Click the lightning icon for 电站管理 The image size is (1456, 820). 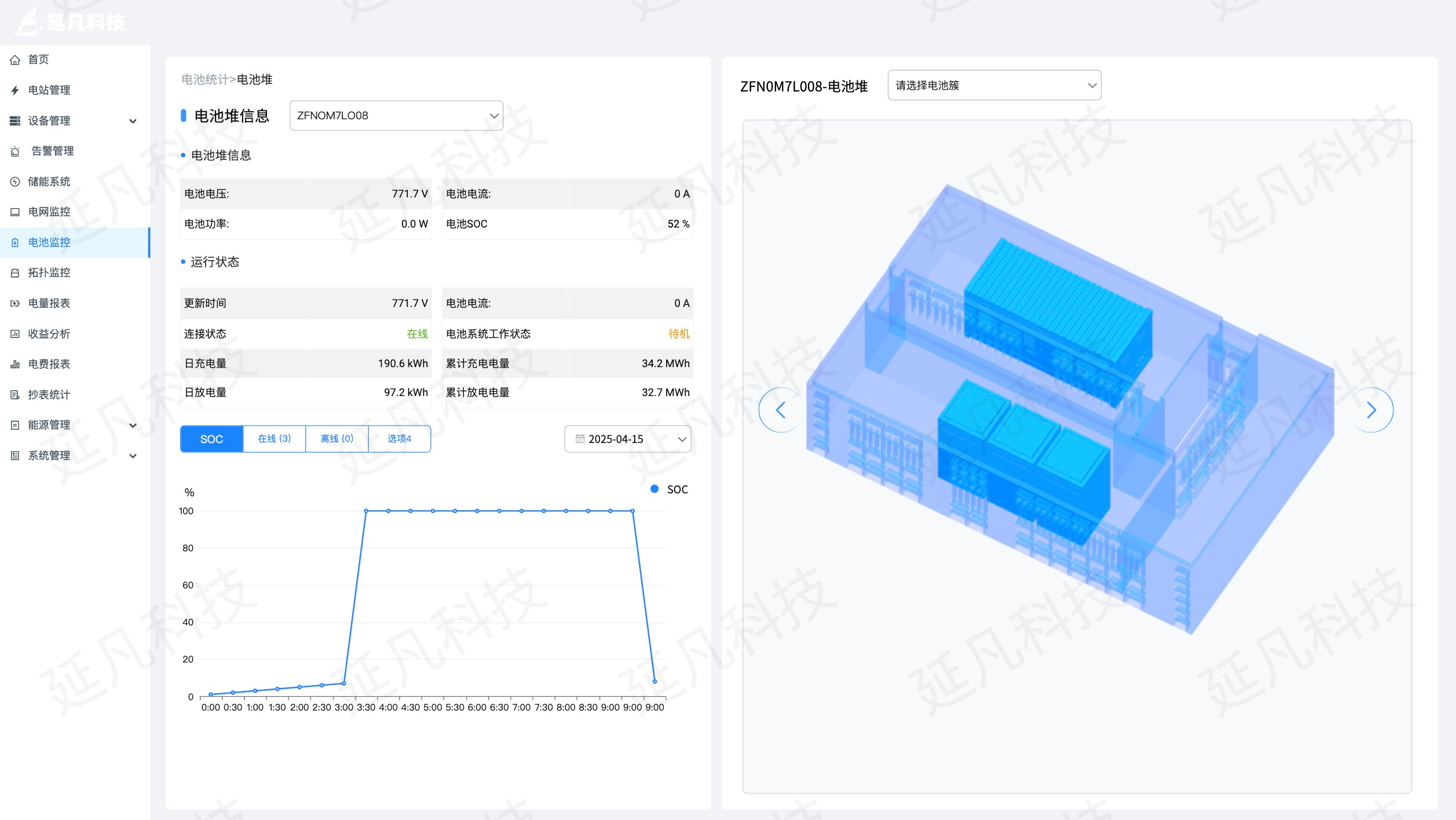tap(15, 90)
